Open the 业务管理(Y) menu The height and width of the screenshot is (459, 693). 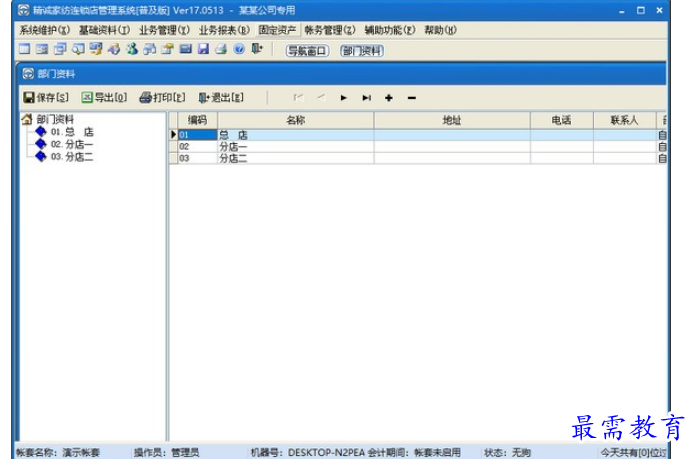coord(164,30)
